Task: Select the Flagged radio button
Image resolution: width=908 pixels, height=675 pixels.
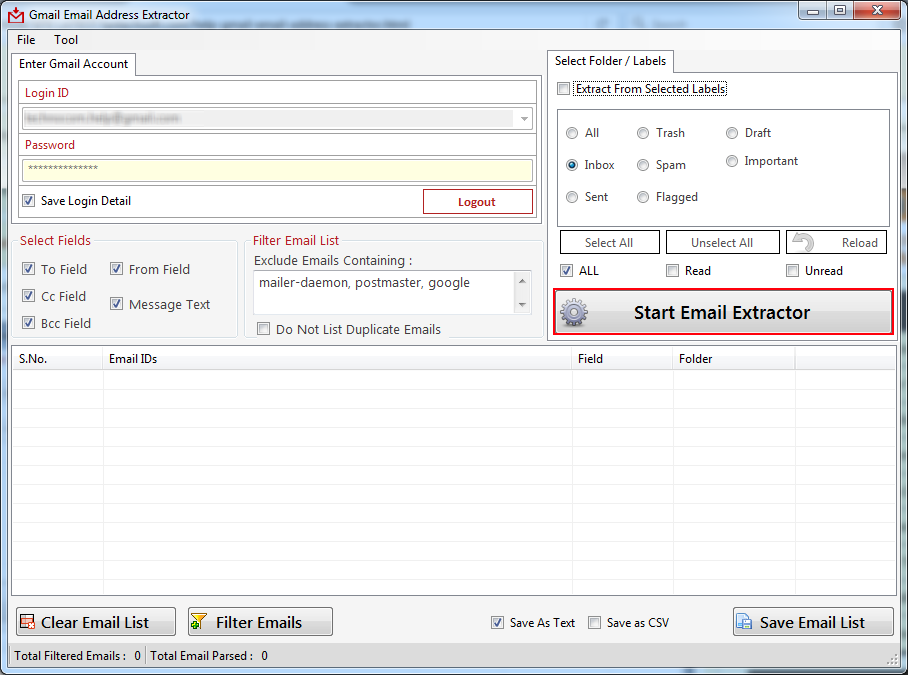Action: (x=643, y=197)
